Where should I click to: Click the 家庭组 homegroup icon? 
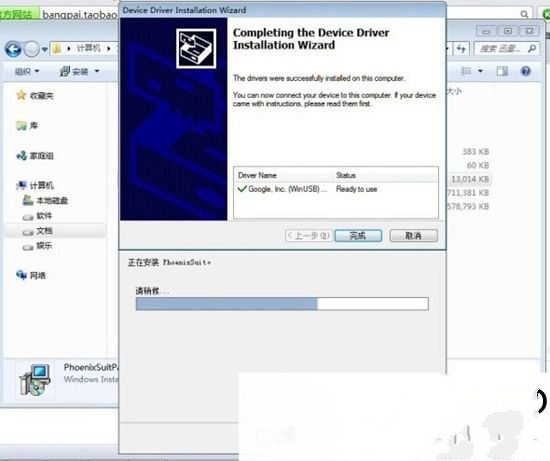[21, 155]
